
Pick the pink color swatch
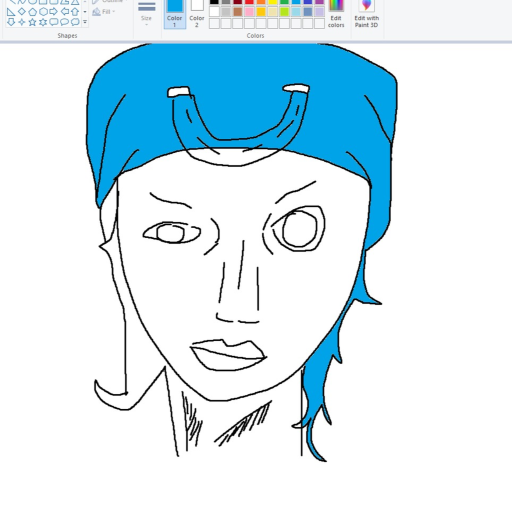[249, 12]
